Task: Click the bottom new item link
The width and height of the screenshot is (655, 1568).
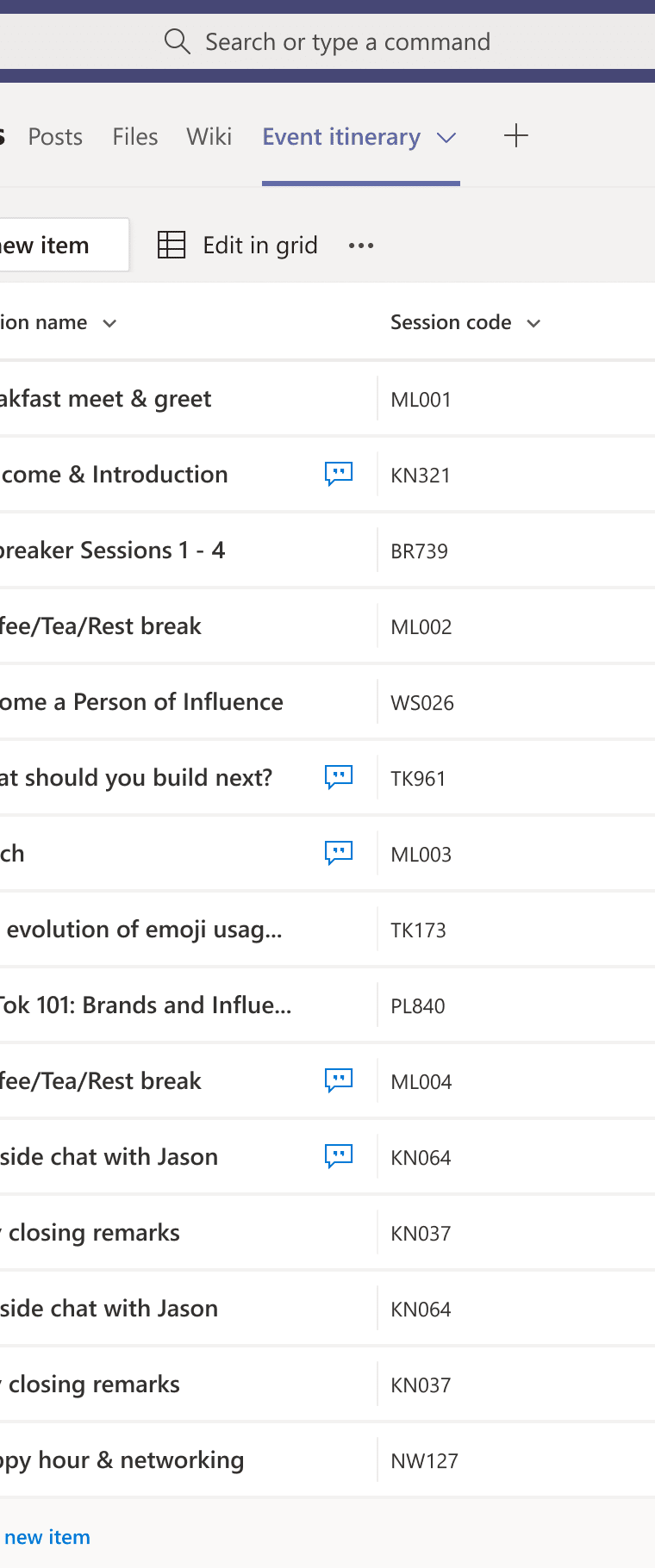Action: (x=47, y=1537)
